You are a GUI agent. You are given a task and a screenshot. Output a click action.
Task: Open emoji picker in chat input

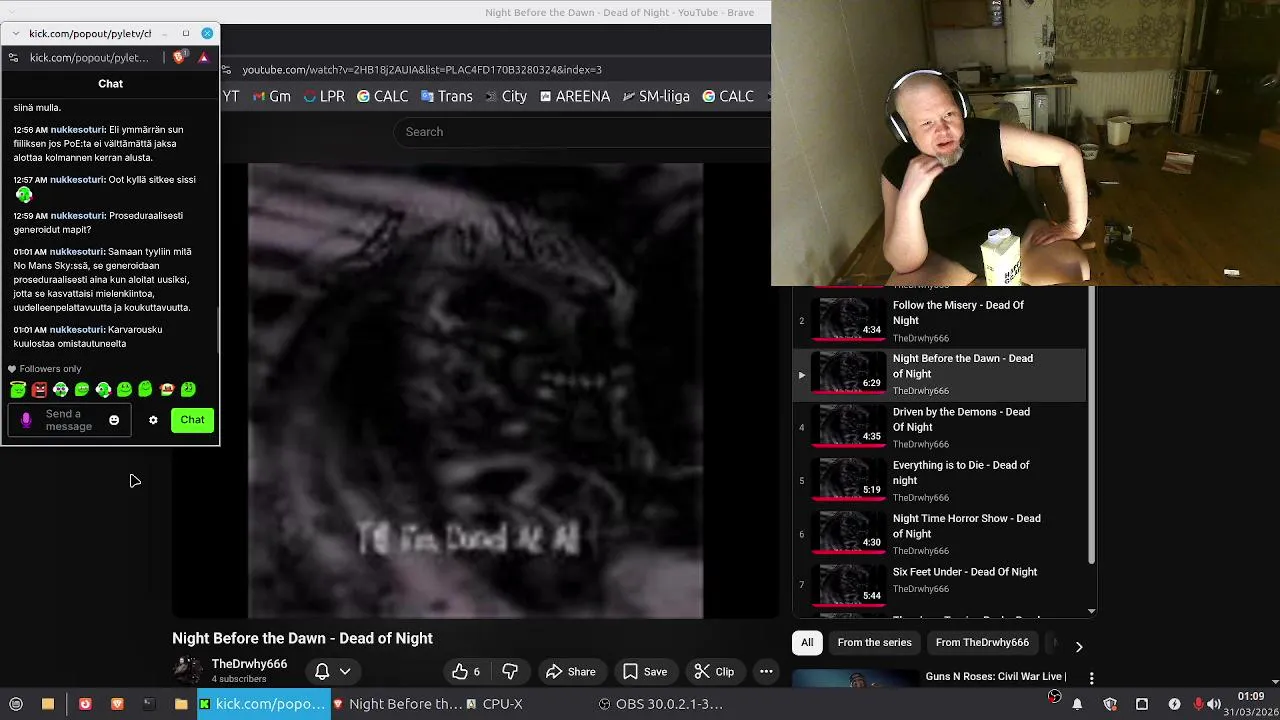(x=114, y=420)
